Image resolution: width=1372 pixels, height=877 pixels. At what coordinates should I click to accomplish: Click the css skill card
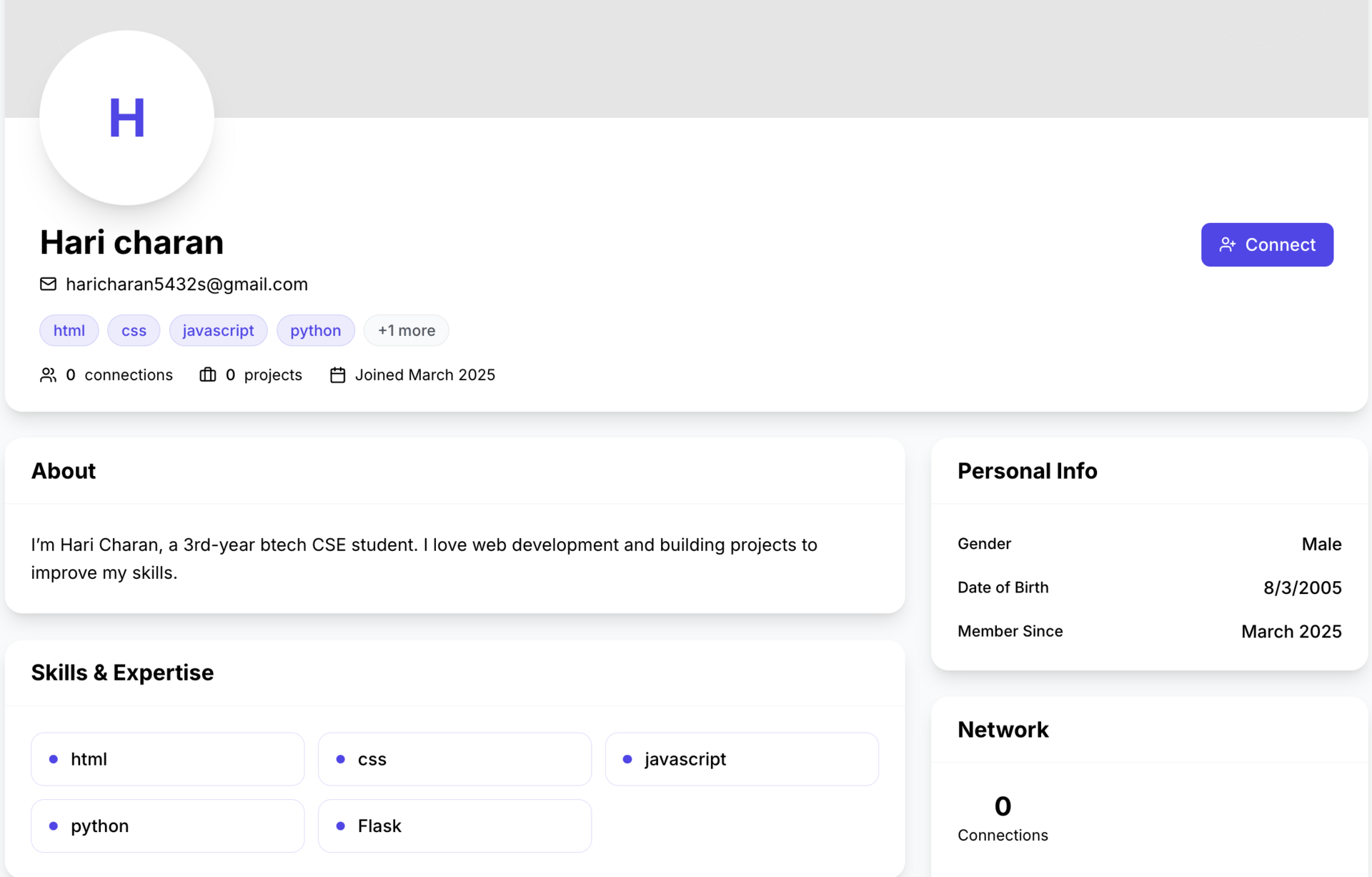pos(454,759)
